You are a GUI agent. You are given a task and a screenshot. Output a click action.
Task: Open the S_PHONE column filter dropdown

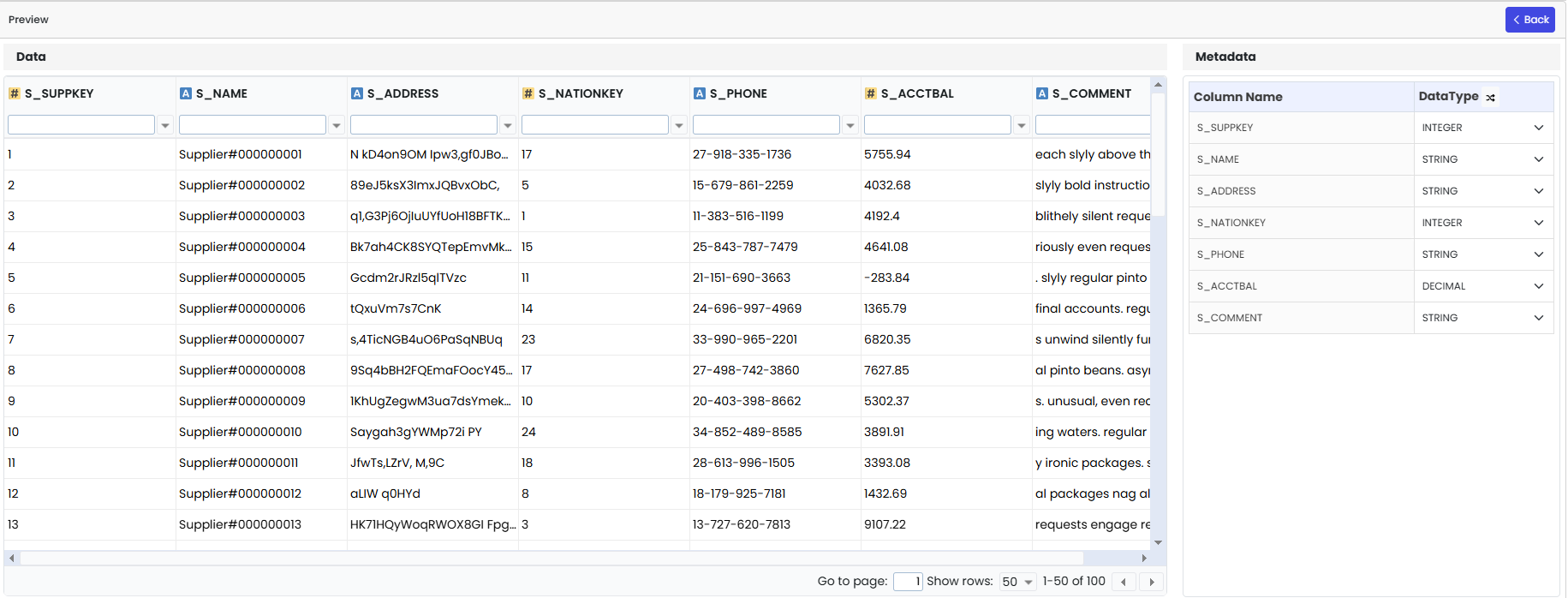tap(850, 125)
